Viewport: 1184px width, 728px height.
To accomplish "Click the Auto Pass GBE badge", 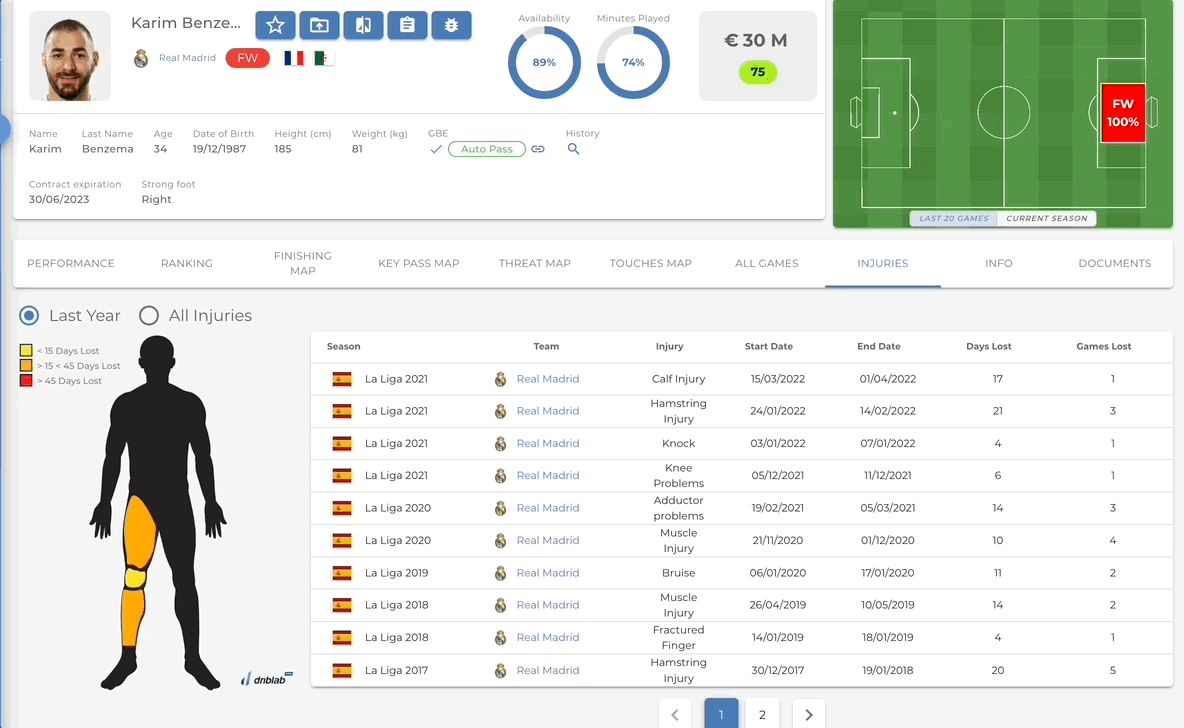I will 487,149.
